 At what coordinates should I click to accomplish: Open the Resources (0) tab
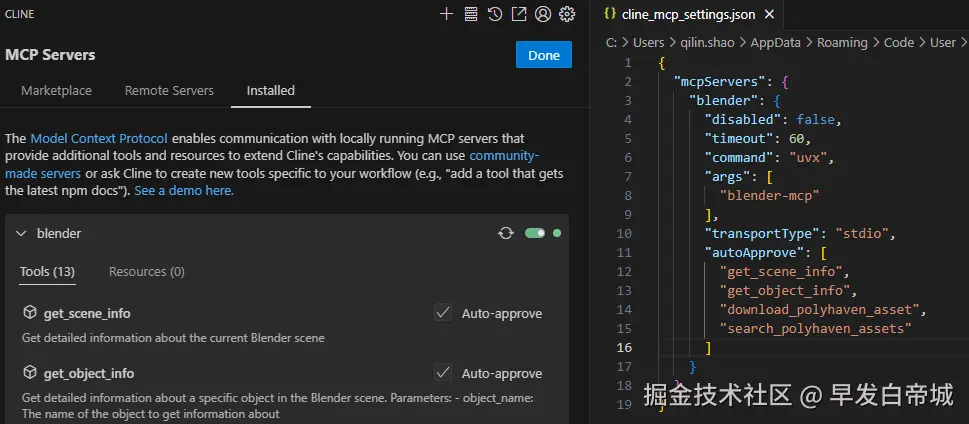click(x=146, y=271)
